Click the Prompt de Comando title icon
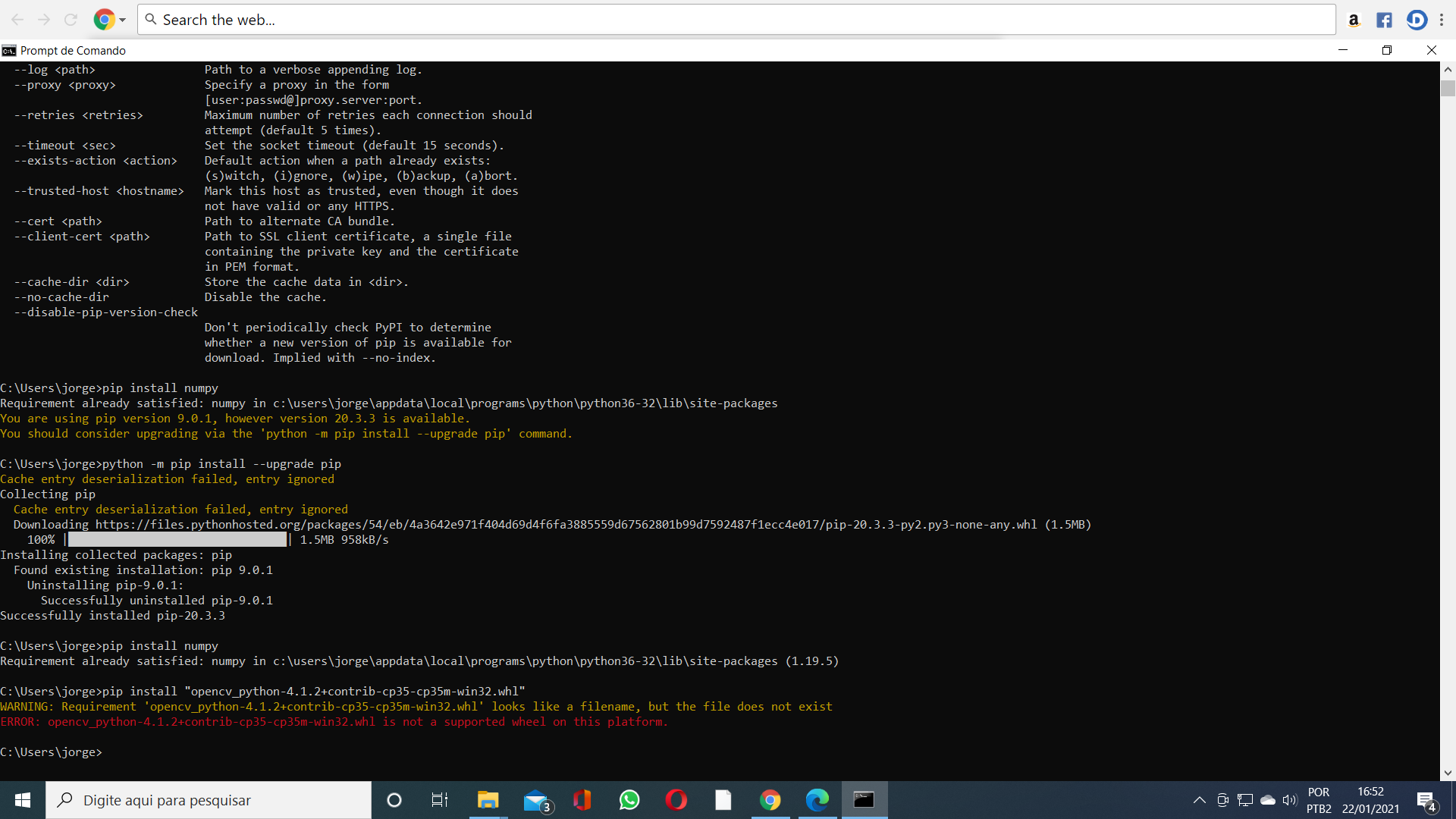 9,51
